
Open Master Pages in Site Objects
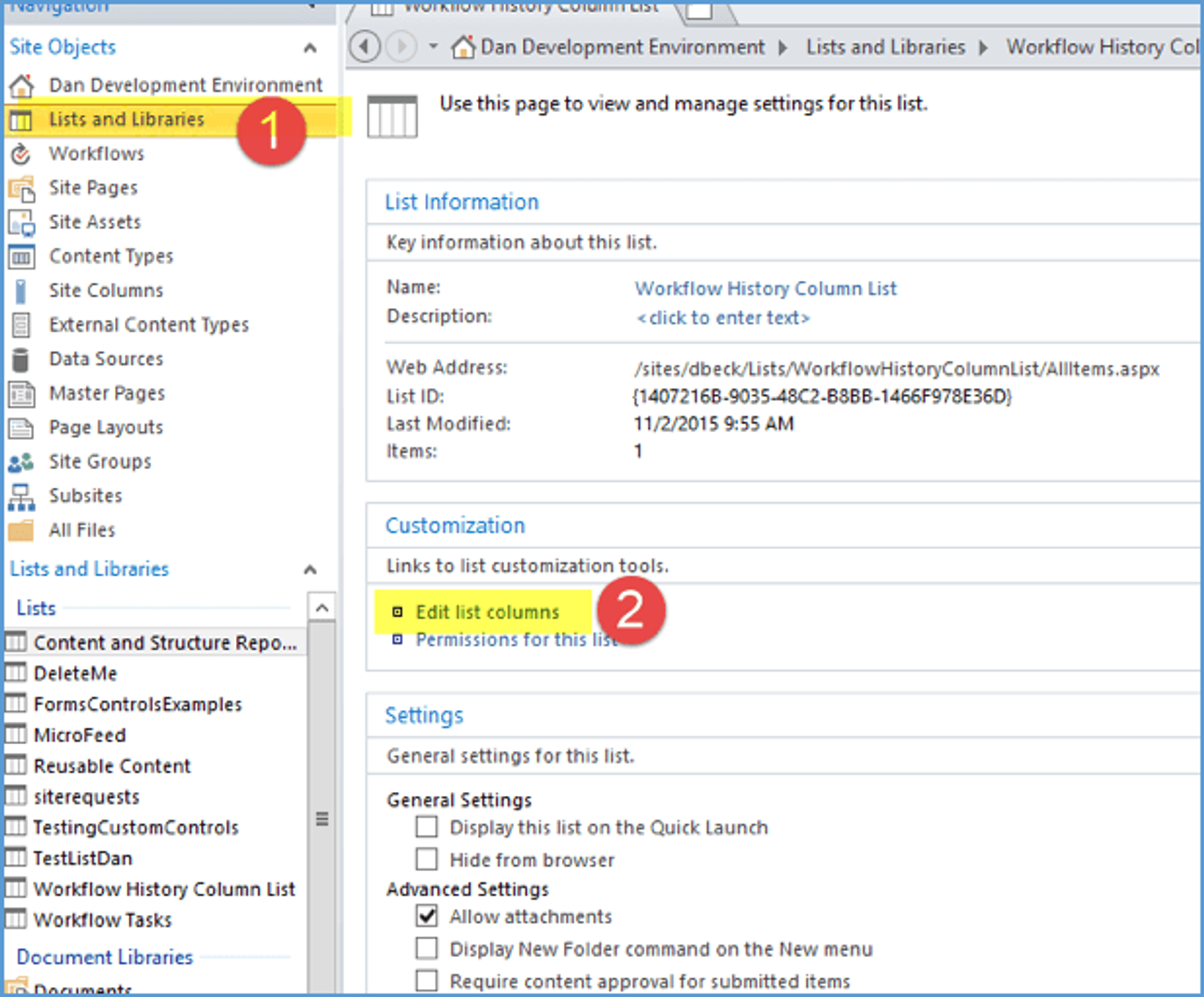(x=107, y=393)
